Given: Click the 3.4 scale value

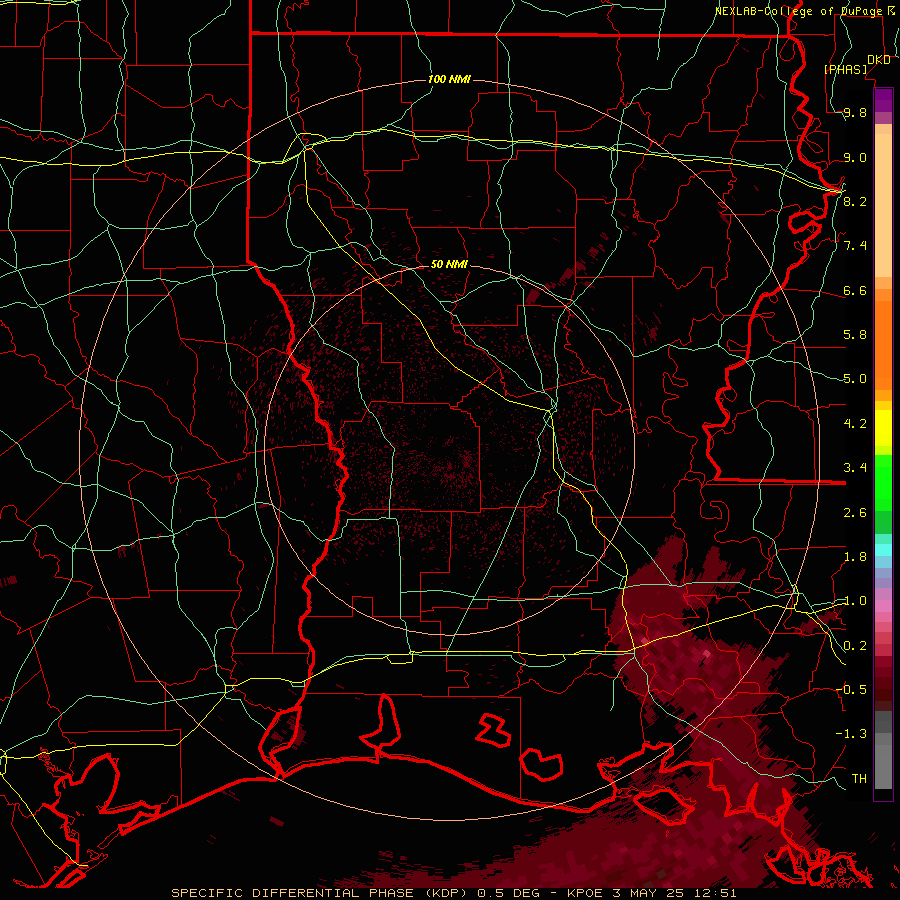Looking at the screenshot, I should (x=855, y=467).
